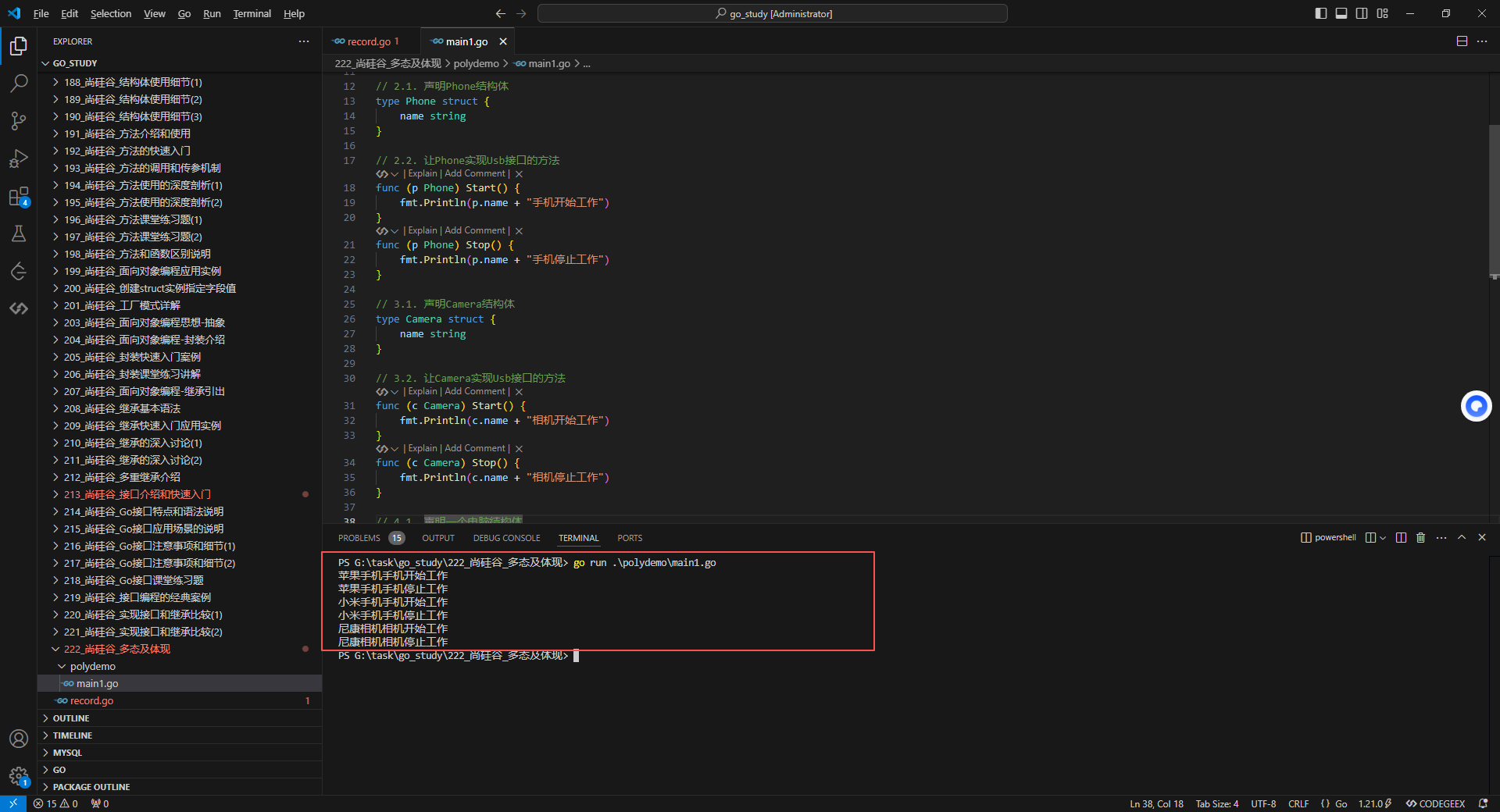Switch to the DEBUG CONSOLE tab
1500x812 pixels.
point(506,538)
